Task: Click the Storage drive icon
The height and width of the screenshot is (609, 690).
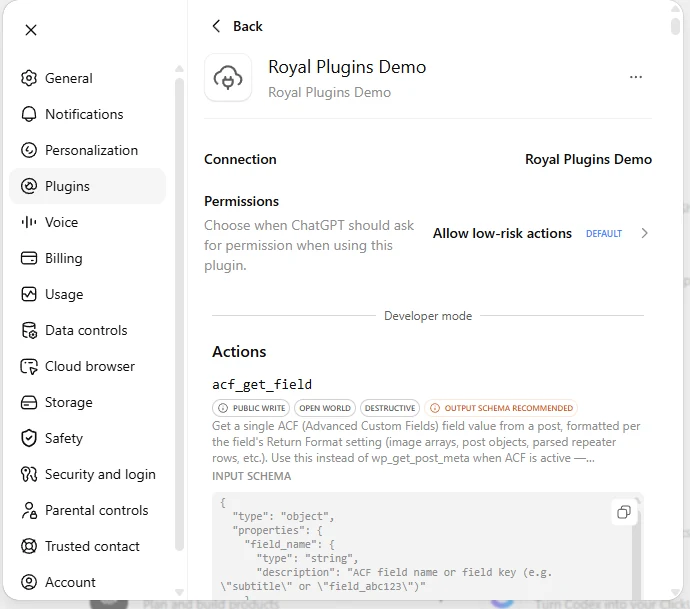Action: click(x=29, y=402)
